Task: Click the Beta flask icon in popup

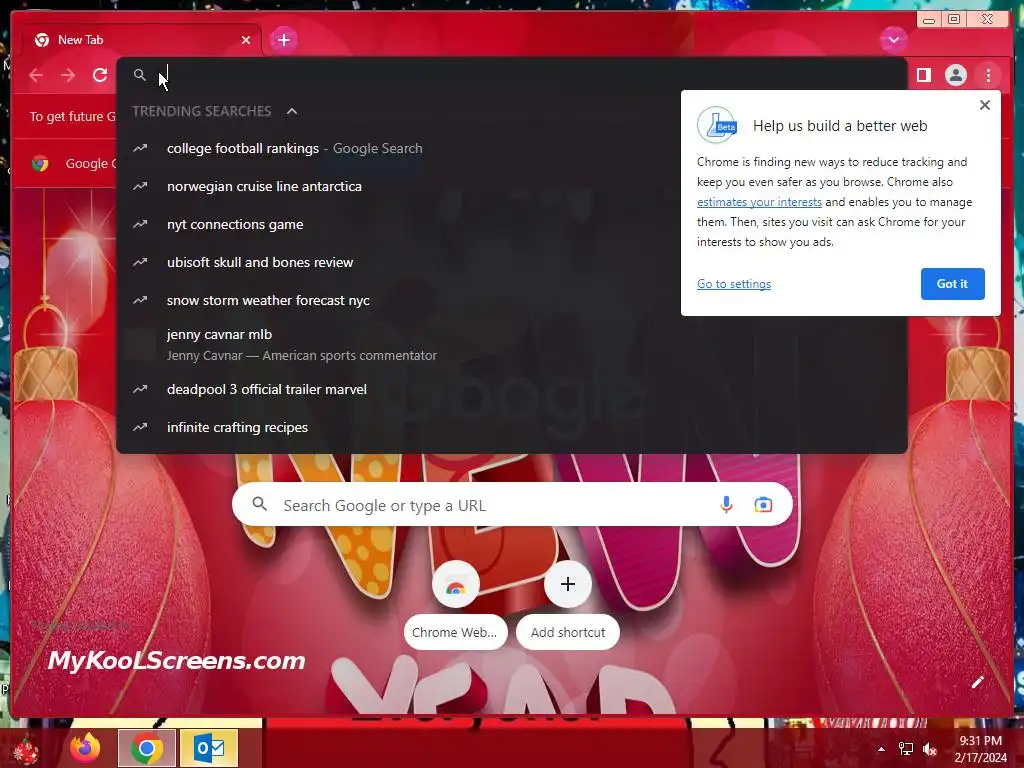Action: 717,125
